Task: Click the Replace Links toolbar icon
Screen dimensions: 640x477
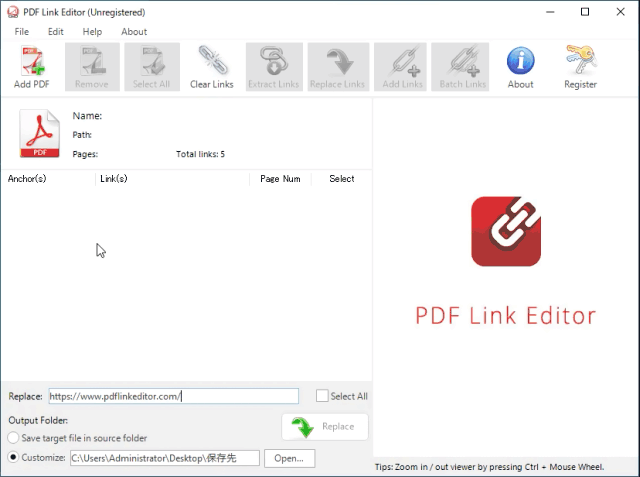Action: click(338, 67)
